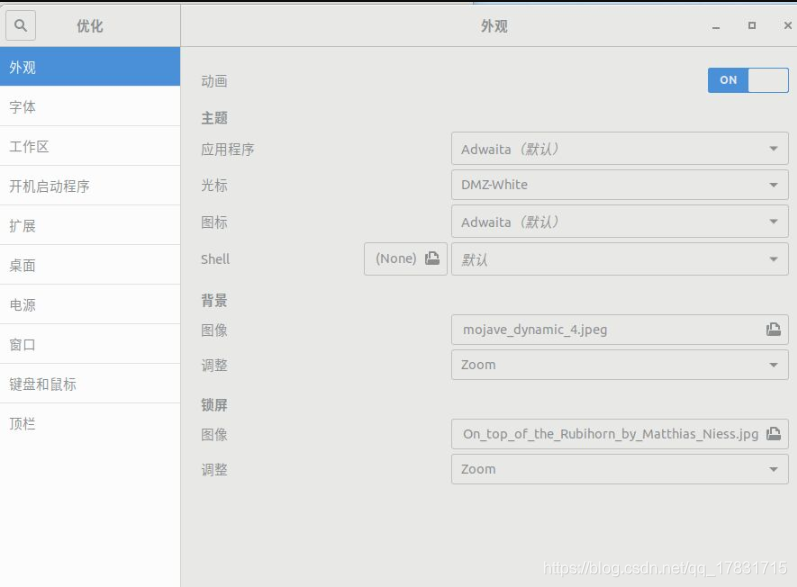Toggle the 动画 animations switch off

(x=748, y=80)
